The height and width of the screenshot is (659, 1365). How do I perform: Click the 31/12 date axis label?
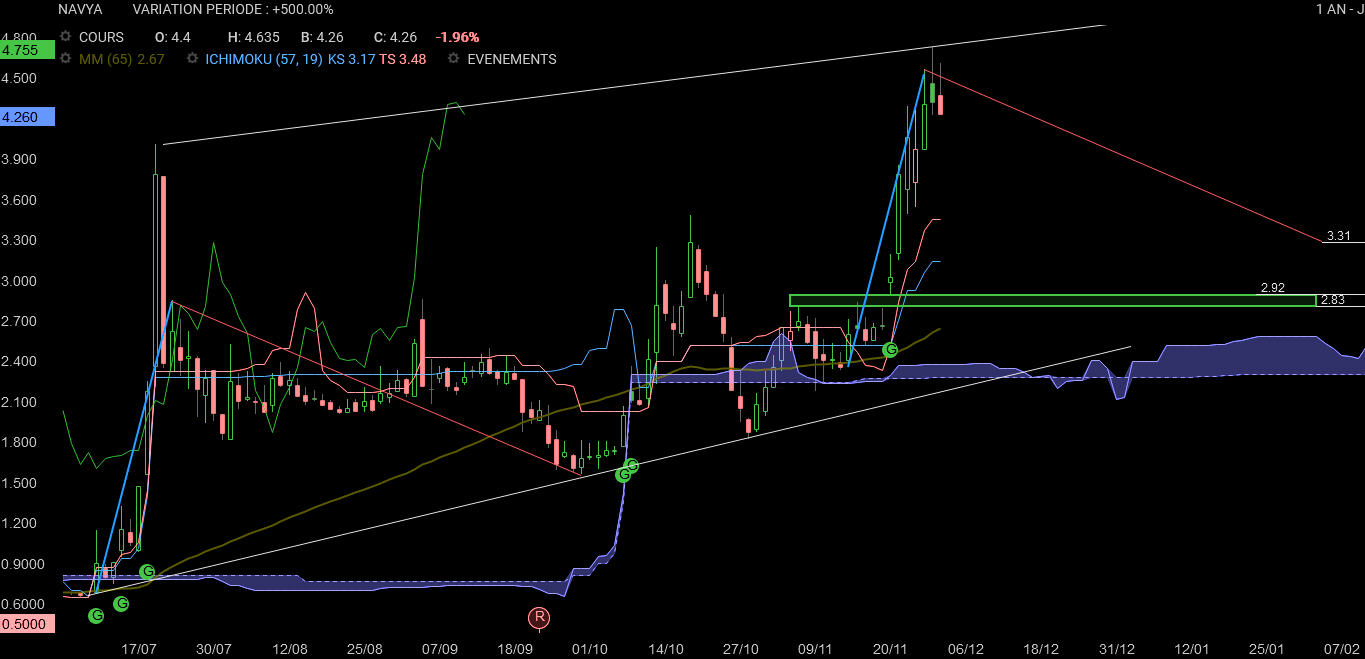(1116, 649)
